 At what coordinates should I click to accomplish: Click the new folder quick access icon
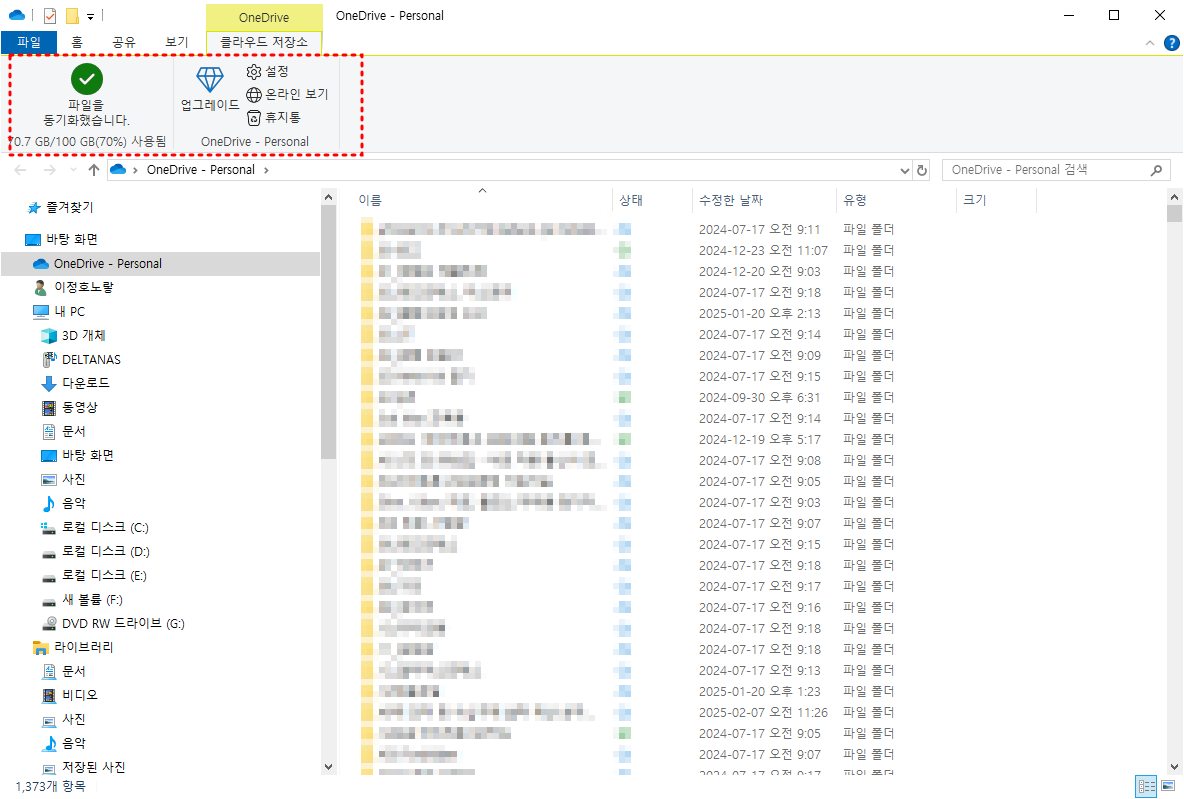(x=72, y=15)
